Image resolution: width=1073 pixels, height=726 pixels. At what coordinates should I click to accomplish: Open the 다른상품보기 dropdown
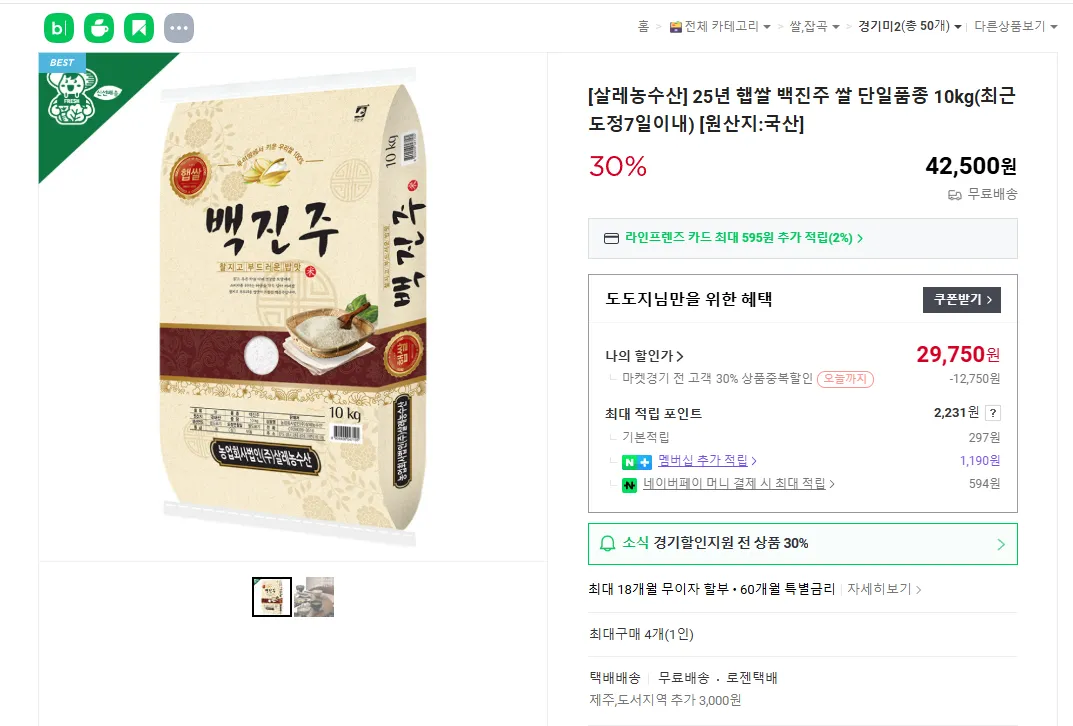pyautogui.click(x=1015, y=26)
